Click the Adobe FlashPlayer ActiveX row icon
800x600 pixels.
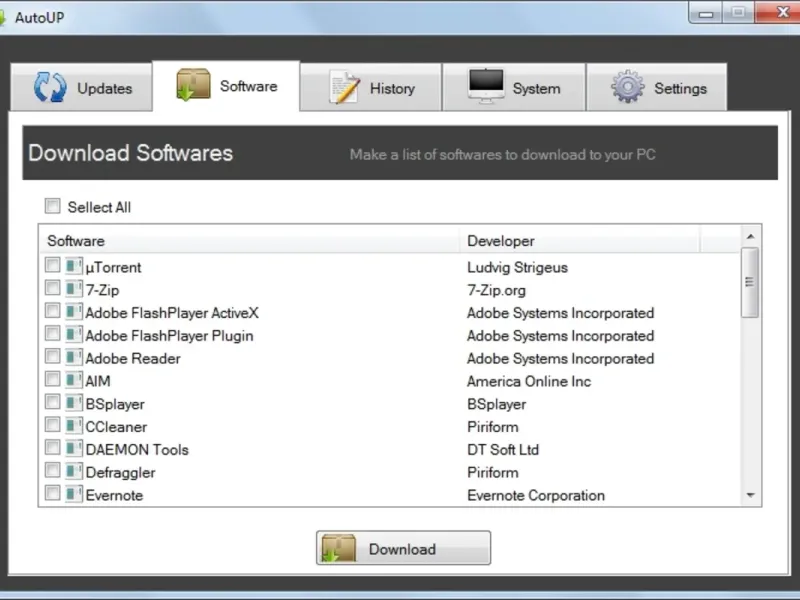73,311
